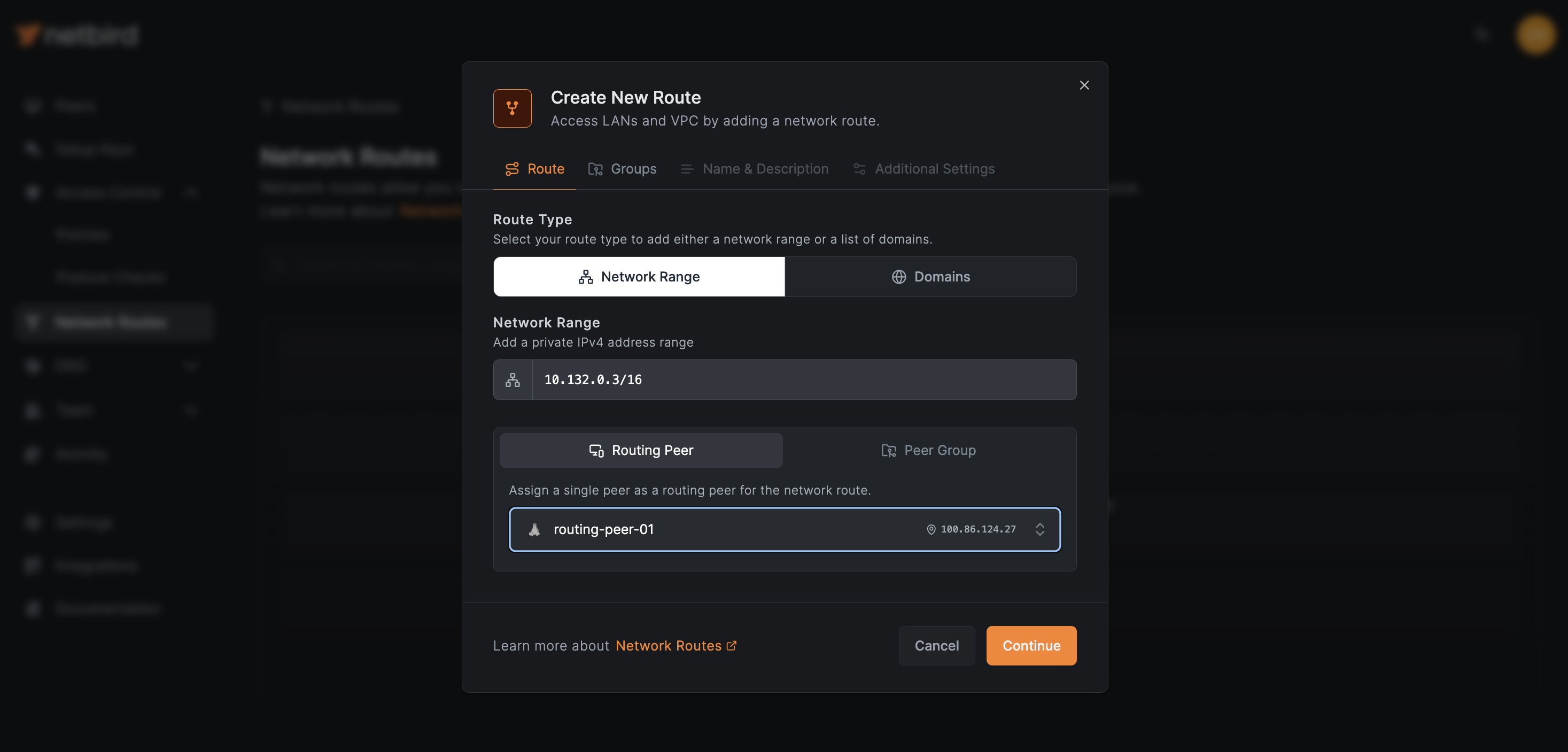The image size is (1568, 752).
Task: Click the network icon beside the IP range field
Action: point(513,380)
